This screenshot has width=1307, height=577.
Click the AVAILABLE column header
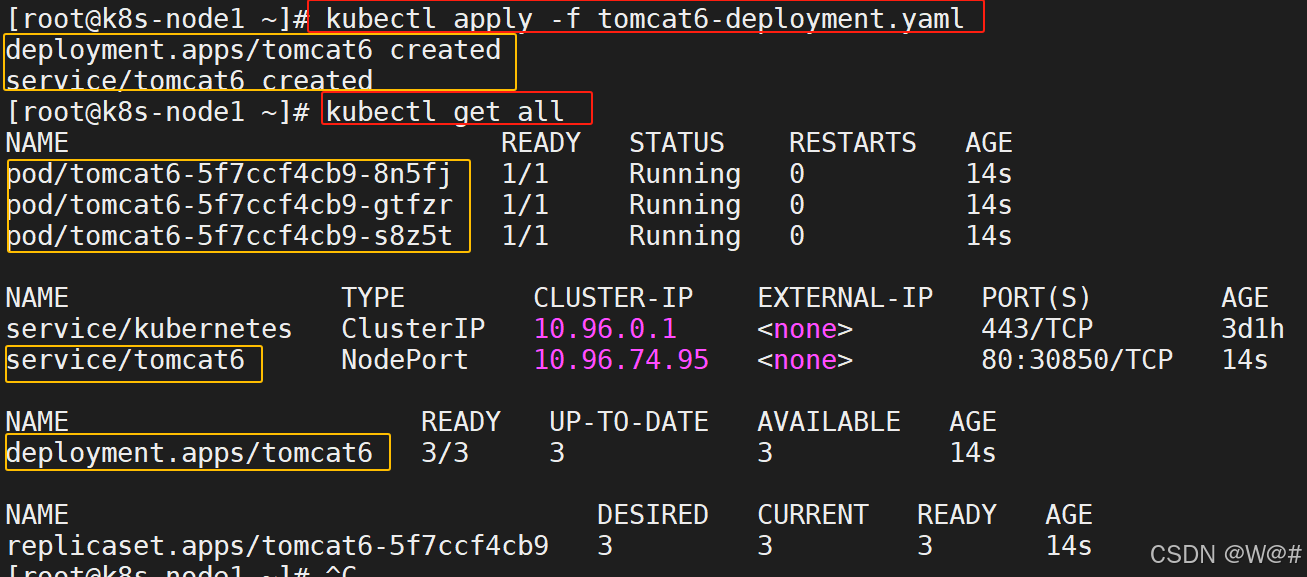pyautogui.click(x=829, y=422)
